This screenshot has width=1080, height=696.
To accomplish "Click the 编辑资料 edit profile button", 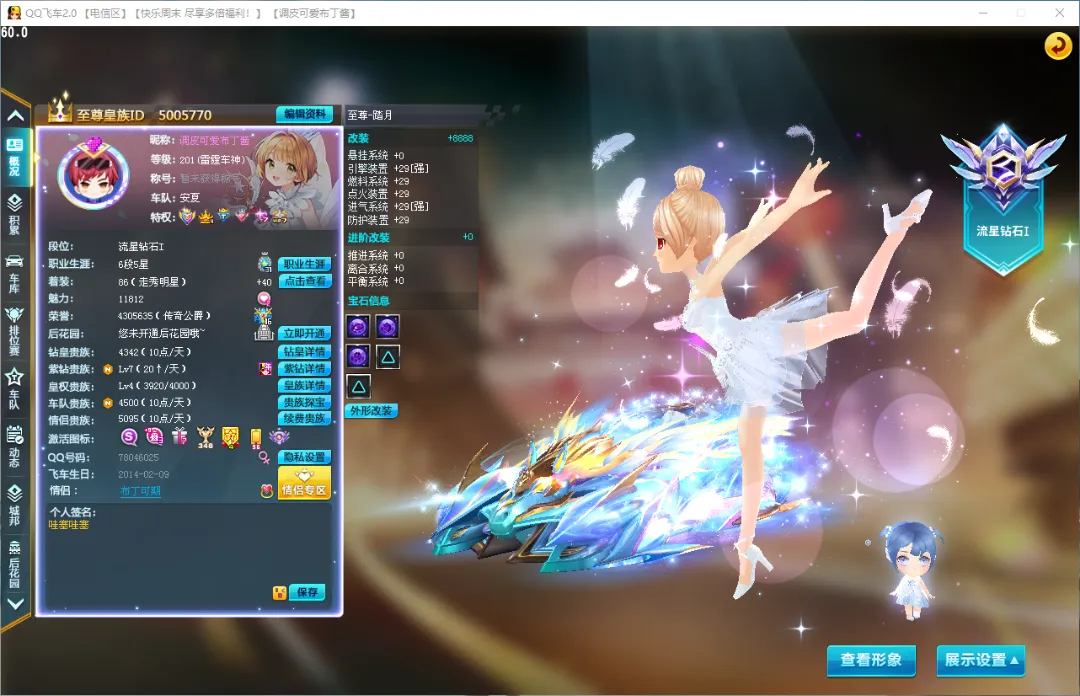I will click(303, 115).
